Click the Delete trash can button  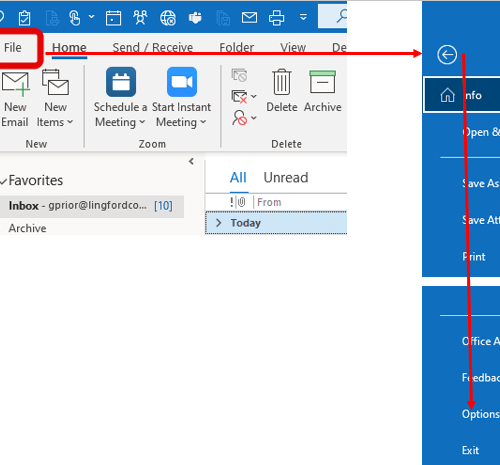tap(282, 91)
